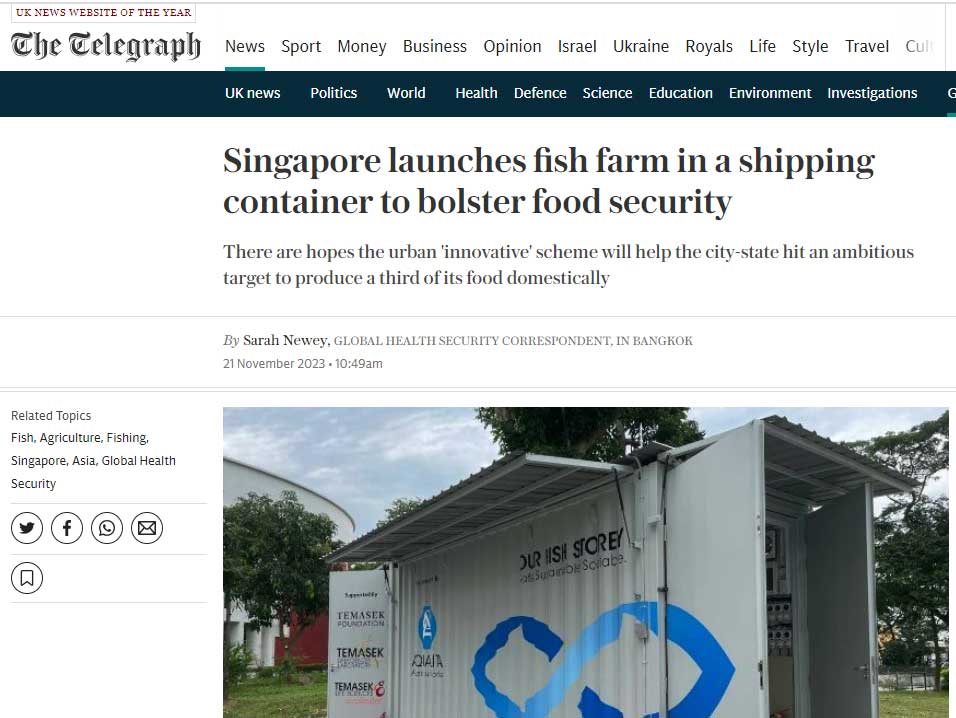This screenshot has height=718, width=956.
Task: Email this article using envelope icon
Action: [x=147, y=528]
